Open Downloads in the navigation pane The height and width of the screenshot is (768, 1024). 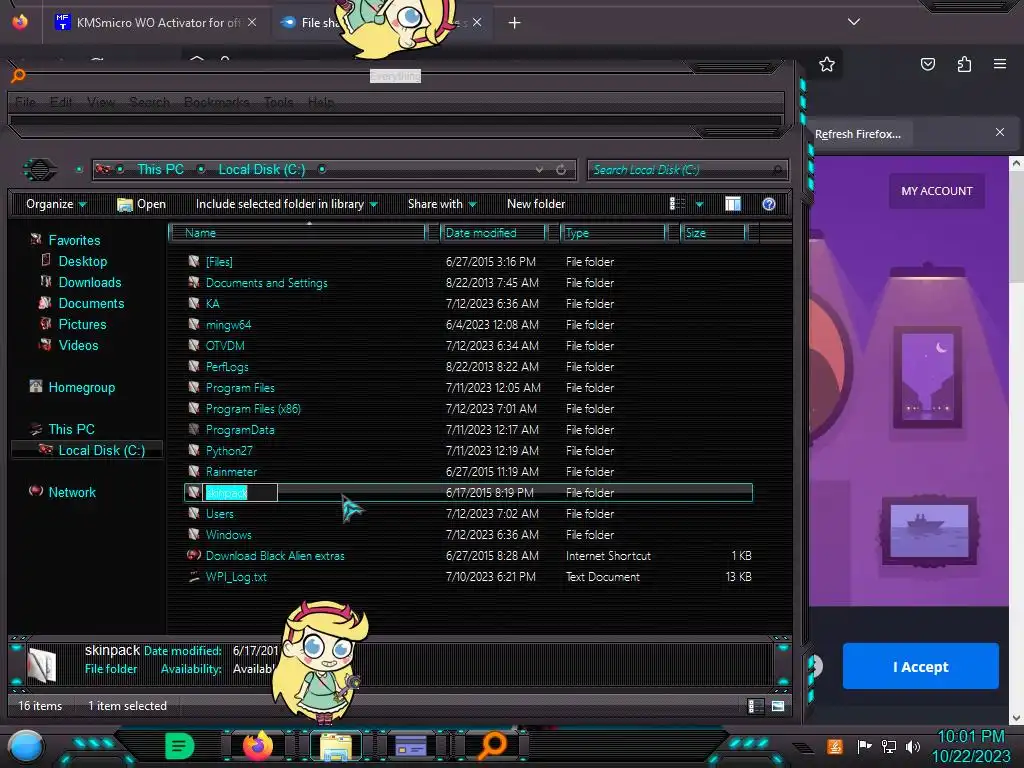pos(89,282)
